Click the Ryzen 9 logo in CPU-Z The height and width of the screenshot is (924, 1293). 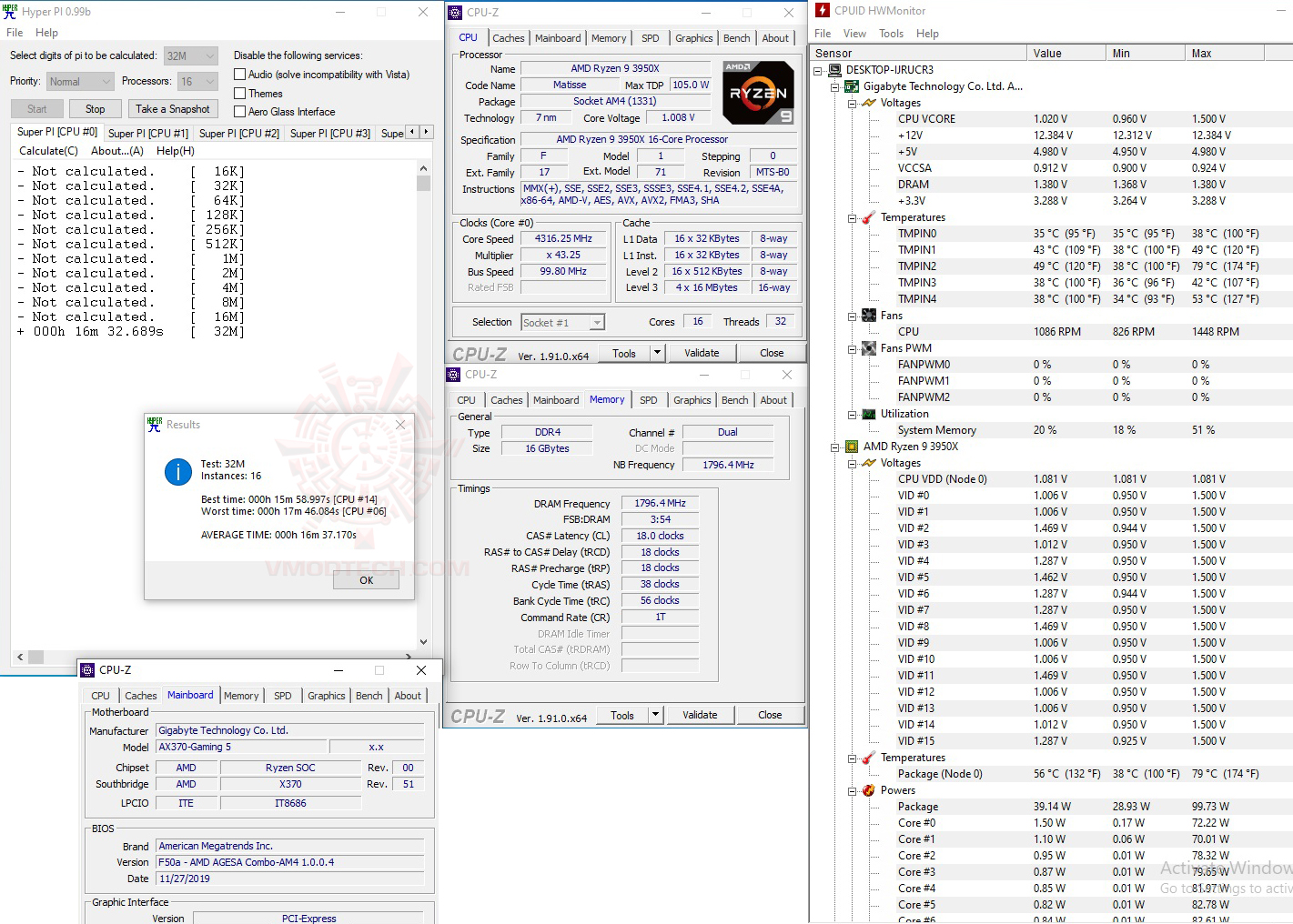pos(758,92)
